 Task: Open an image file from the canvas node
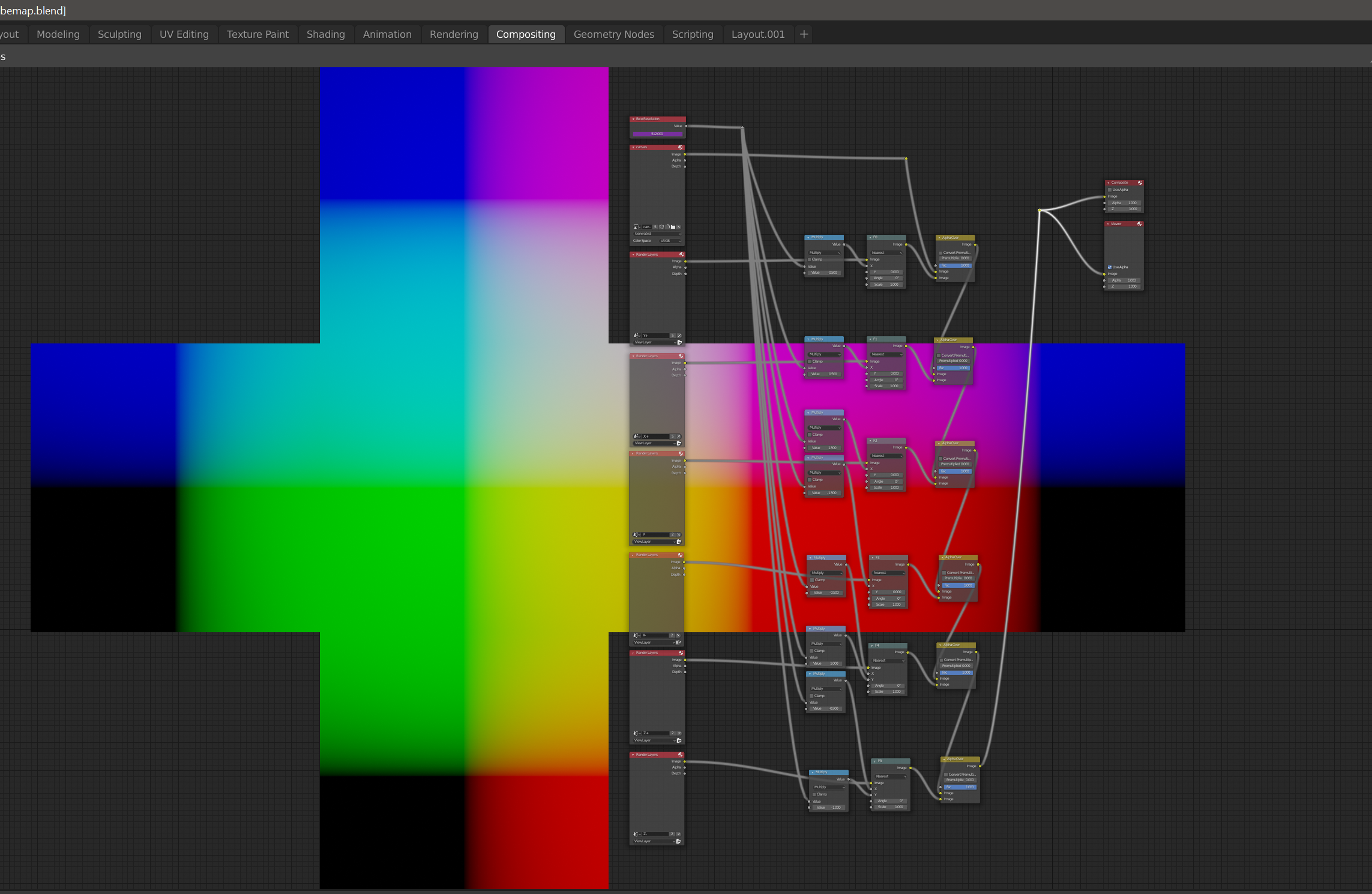673,227
